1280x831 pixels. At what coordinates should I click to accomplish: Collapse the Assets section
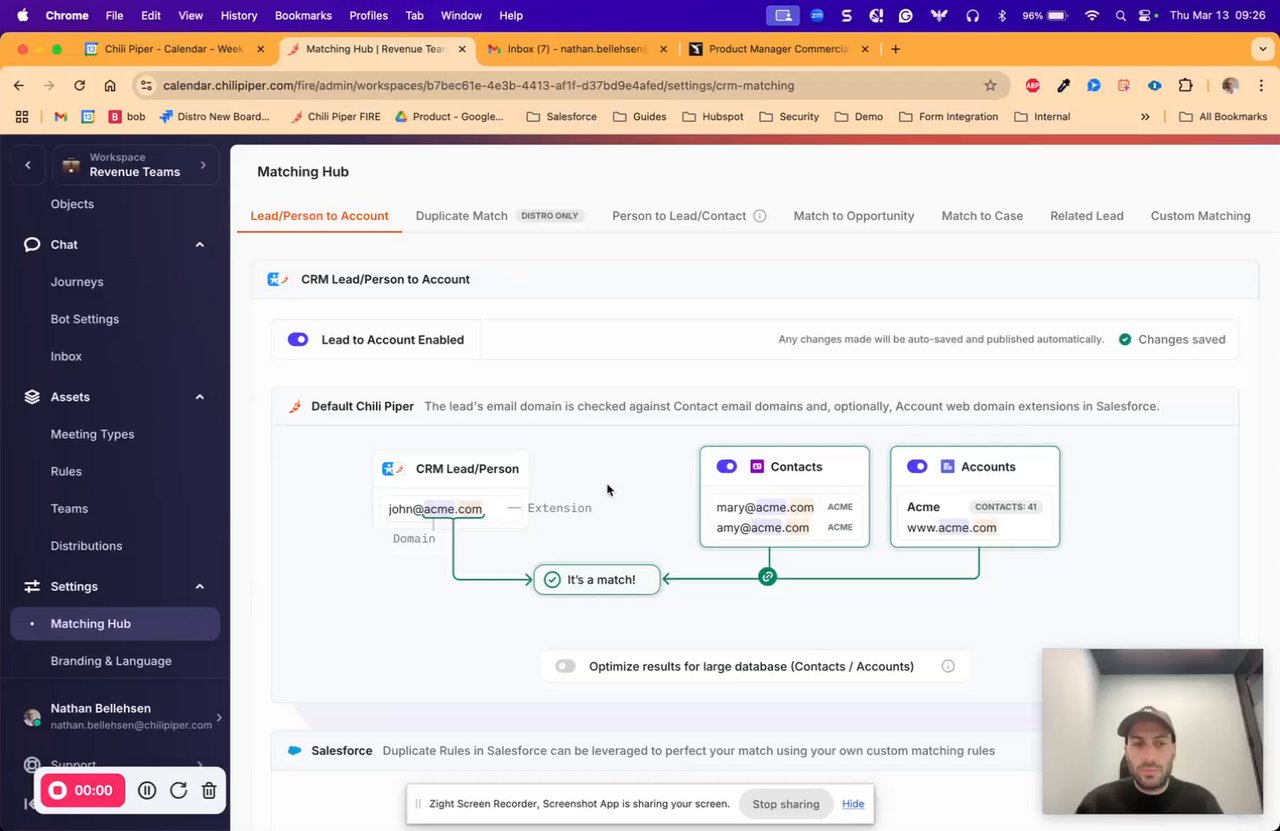pos(199,397)
